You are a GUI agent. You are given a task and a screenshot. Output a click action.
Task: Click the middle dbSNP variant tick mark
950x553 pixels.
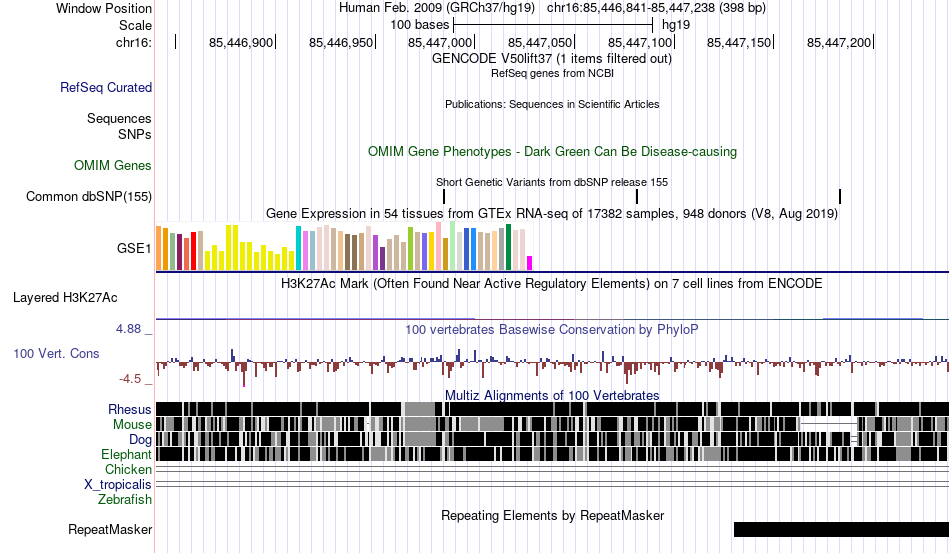(x=637, y=196)
